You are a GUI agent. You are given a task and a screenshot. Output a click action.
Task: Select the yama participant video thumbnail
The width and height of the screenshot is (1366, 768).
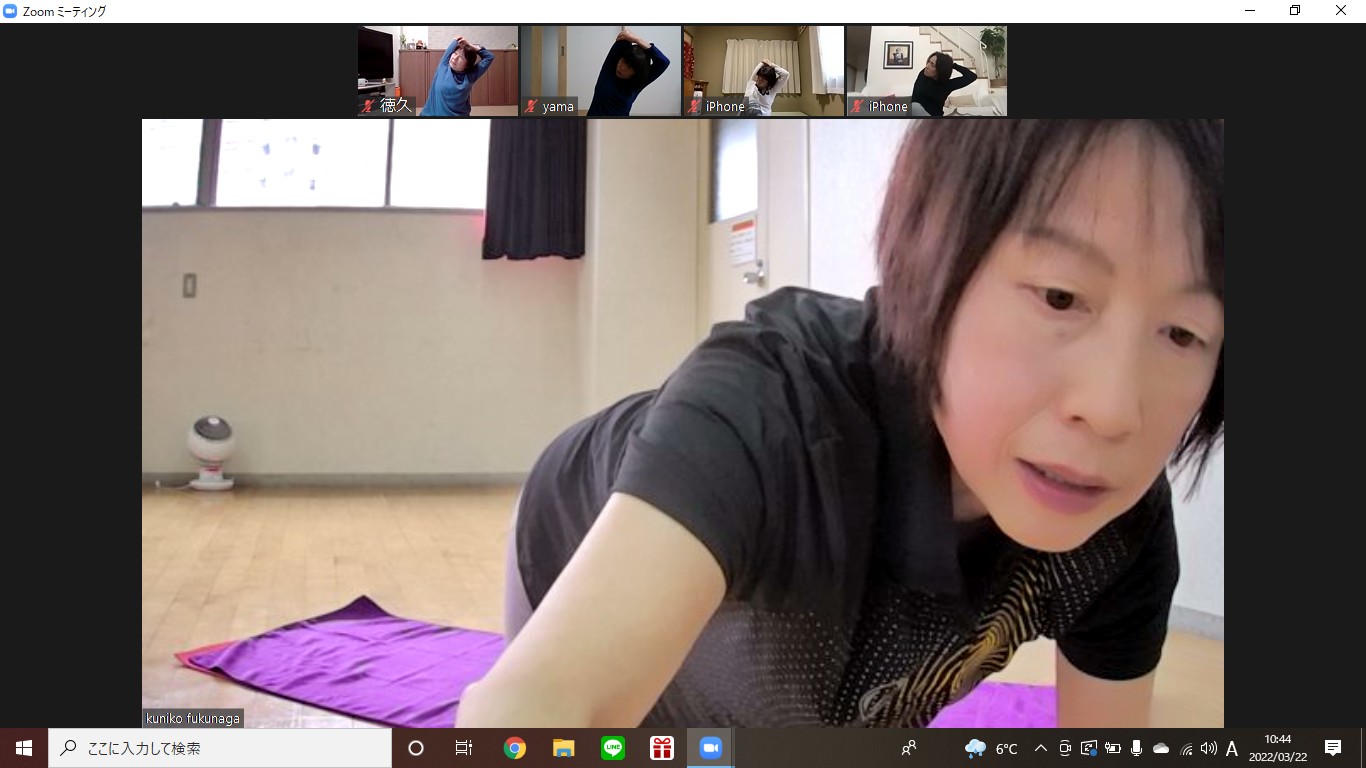601,71
